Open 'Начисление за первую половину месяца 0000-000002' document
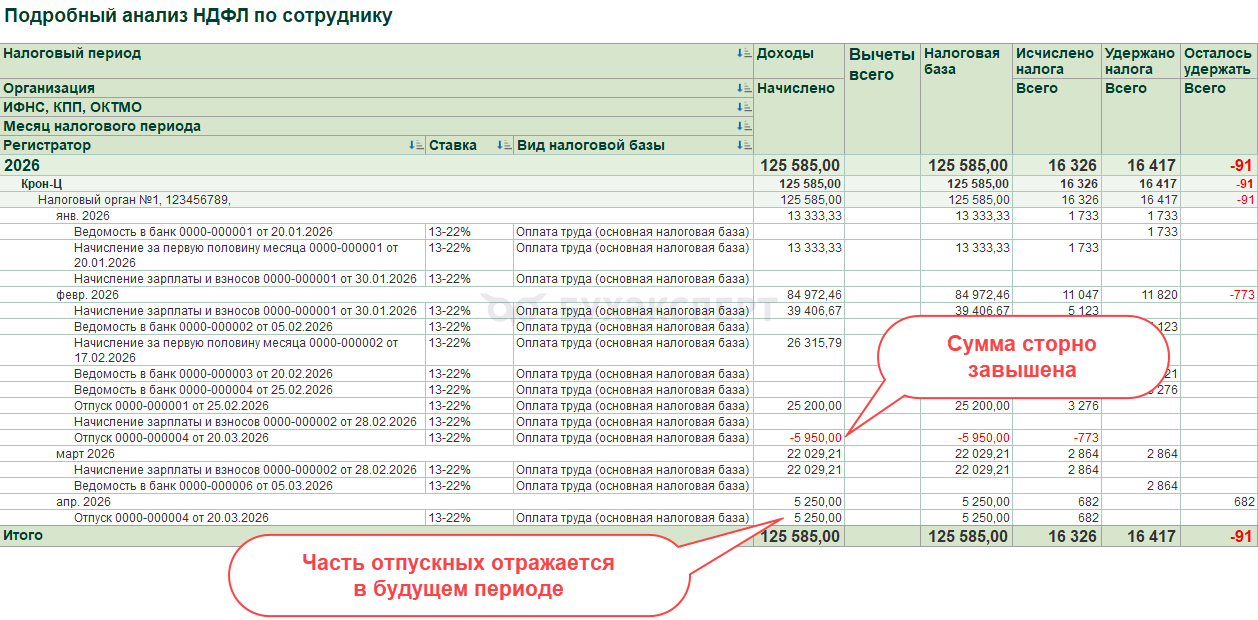 point(236,350)
